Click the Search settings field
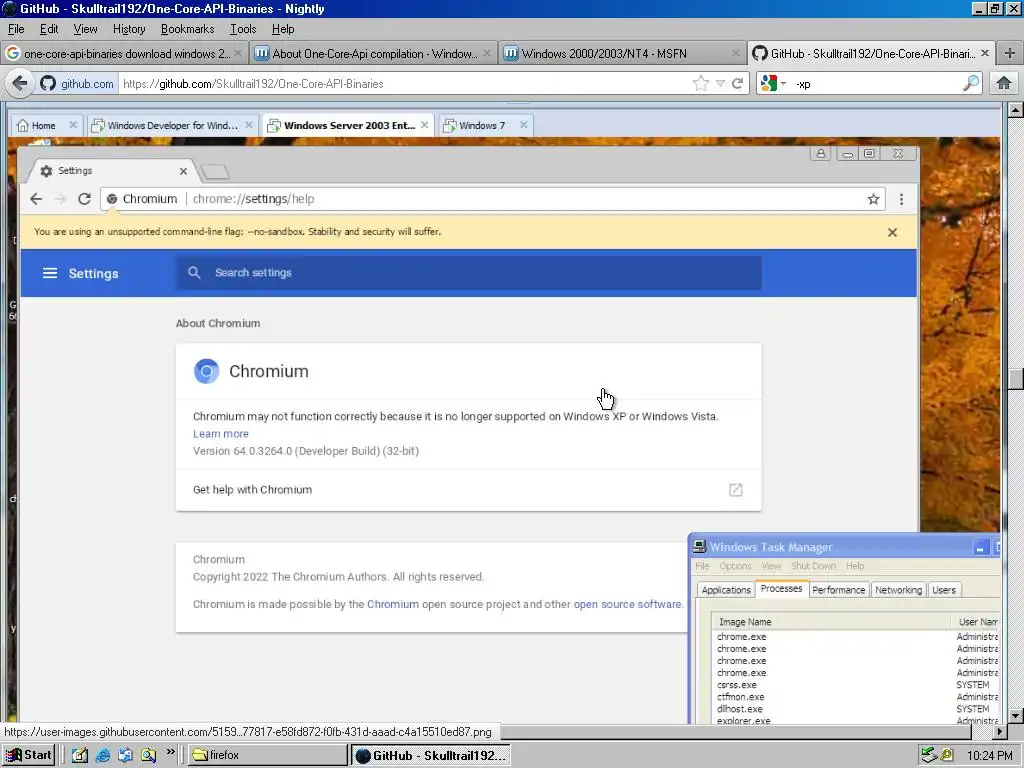1024x768 pixels. coord(468,273)
